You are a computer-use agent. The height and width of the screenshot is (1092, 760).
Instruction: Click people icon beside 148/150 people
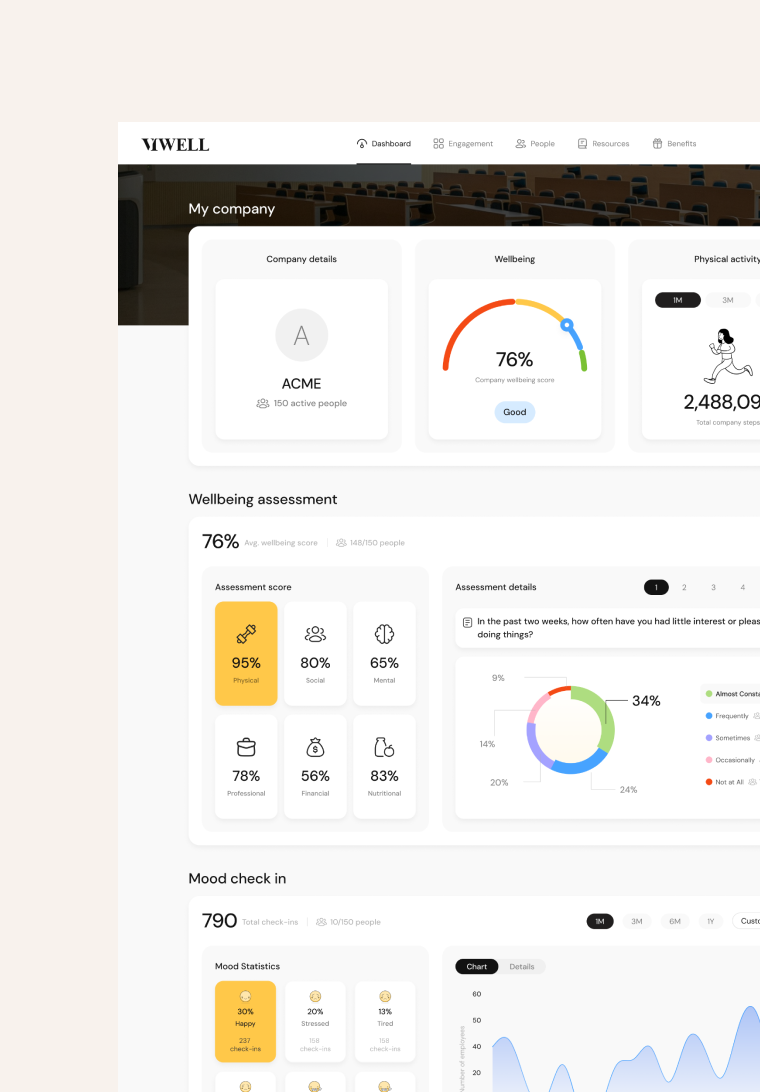[x=341, y=543]
